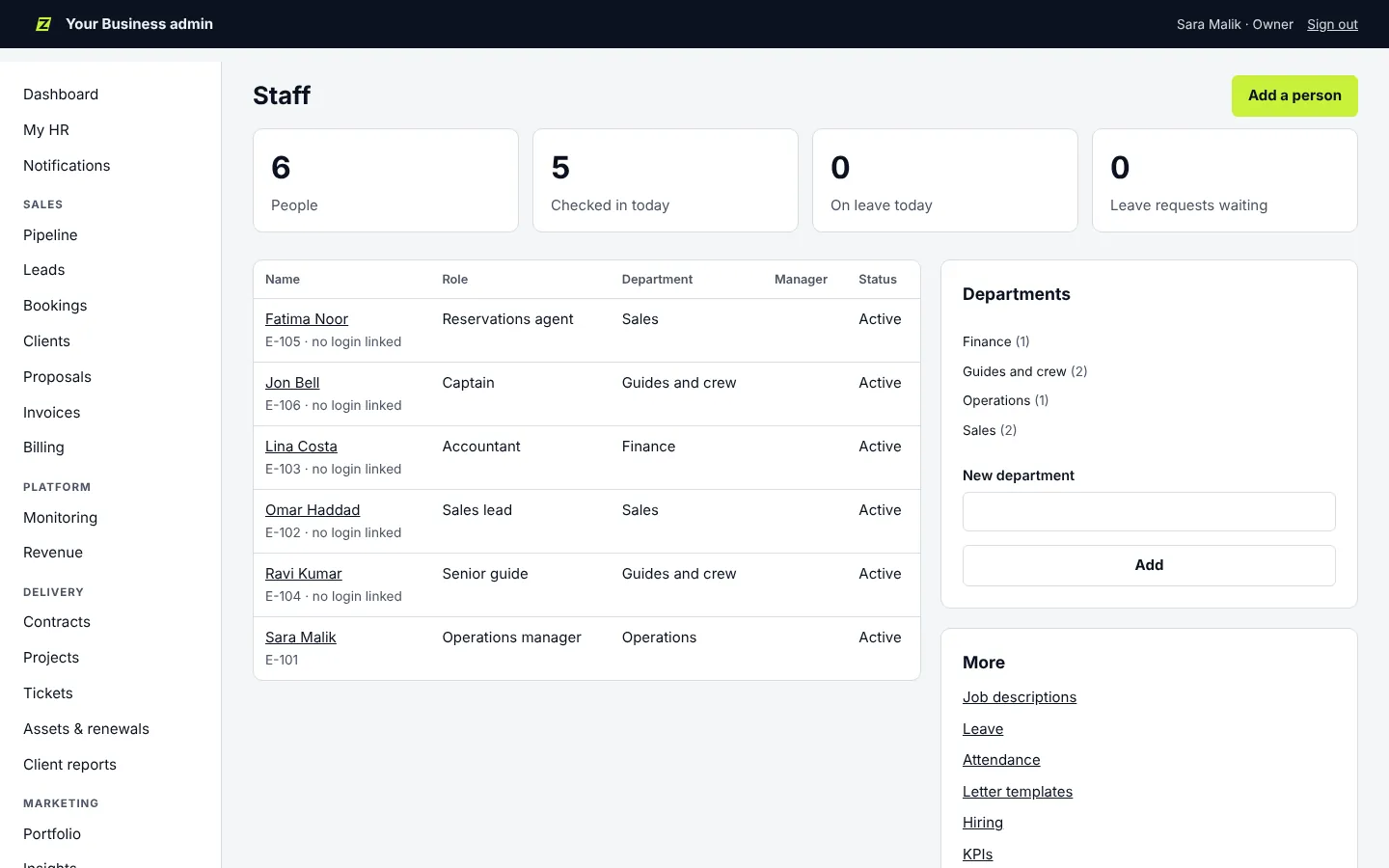The image size is (1389, 868).
Task: Sign out of the admin
Action: (1332, 24)
